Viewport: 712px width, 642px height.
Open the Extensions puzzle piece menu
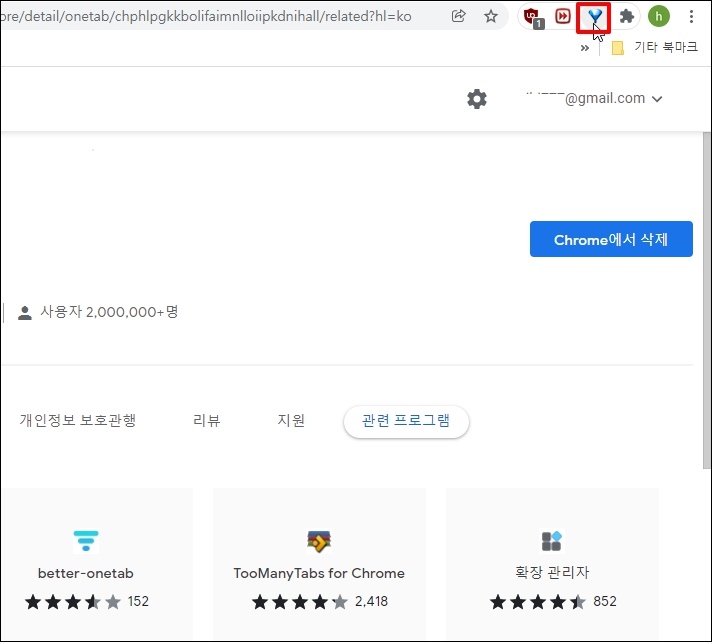(627, 17)
